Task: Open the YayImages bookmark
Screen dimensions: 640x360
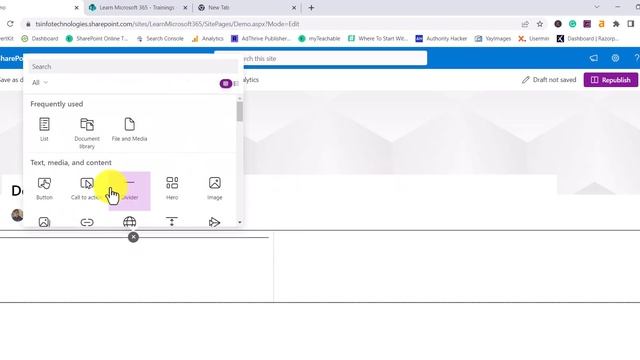Action: (493, 38)
